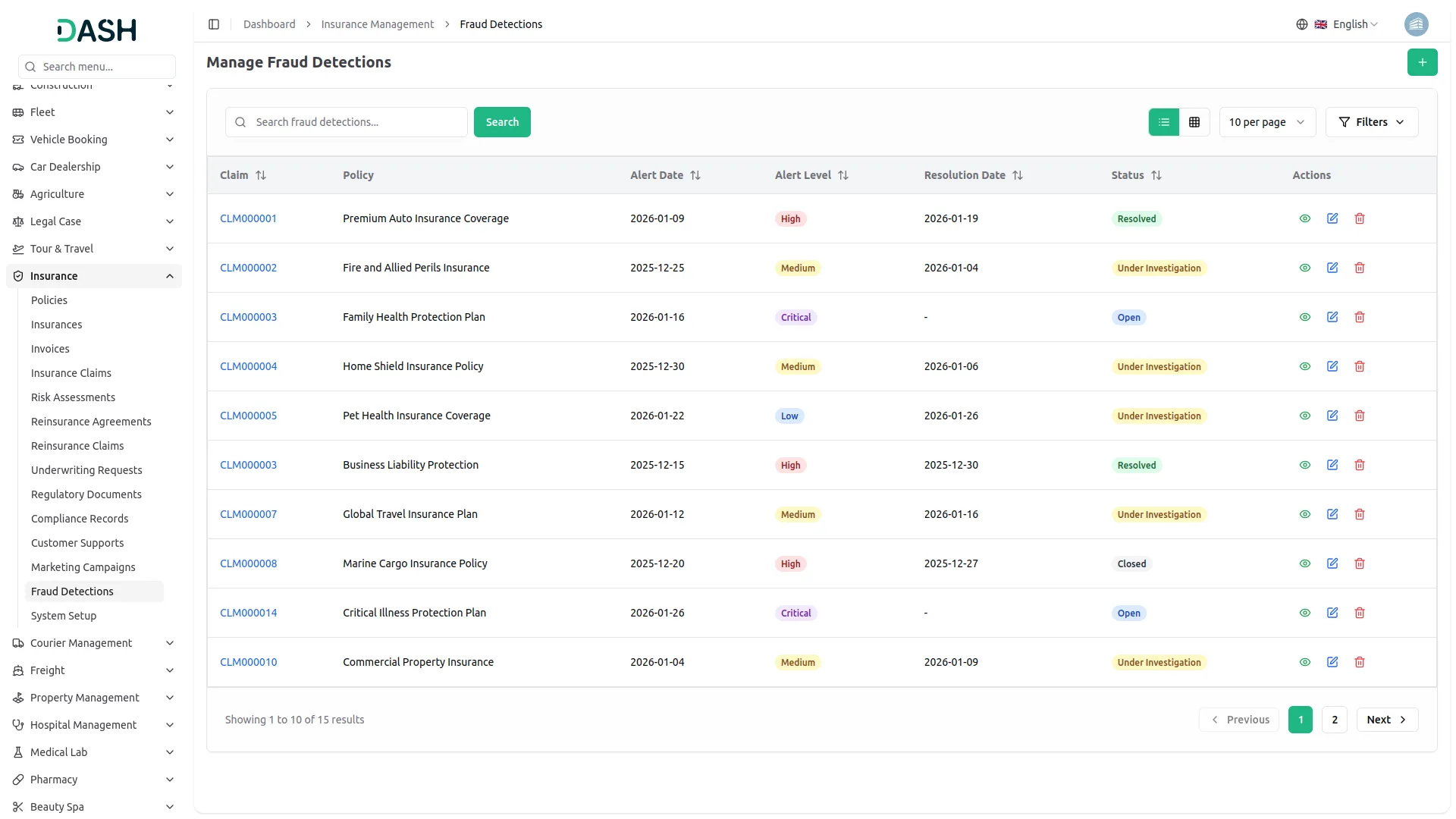The width and height of the screenshot is (1456, 819).
Task: Toggle sorting on the Claim column
Action: click(261, 175)
